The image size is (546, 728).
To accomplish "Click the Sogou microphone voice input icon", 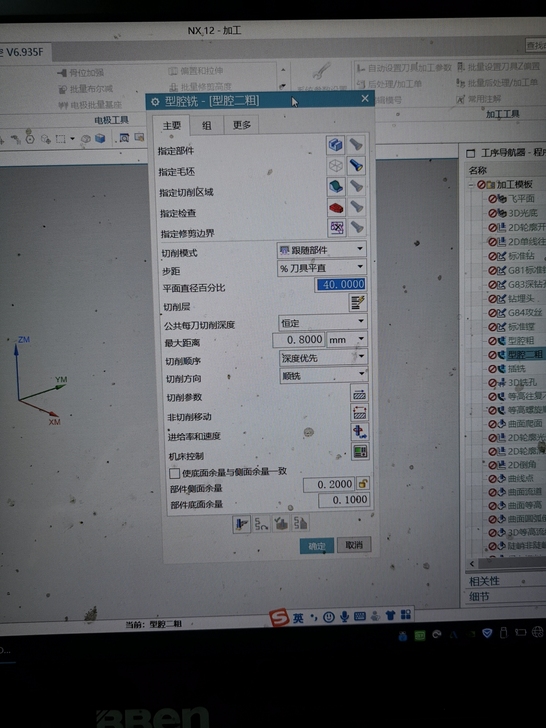I will click(344, 617).
